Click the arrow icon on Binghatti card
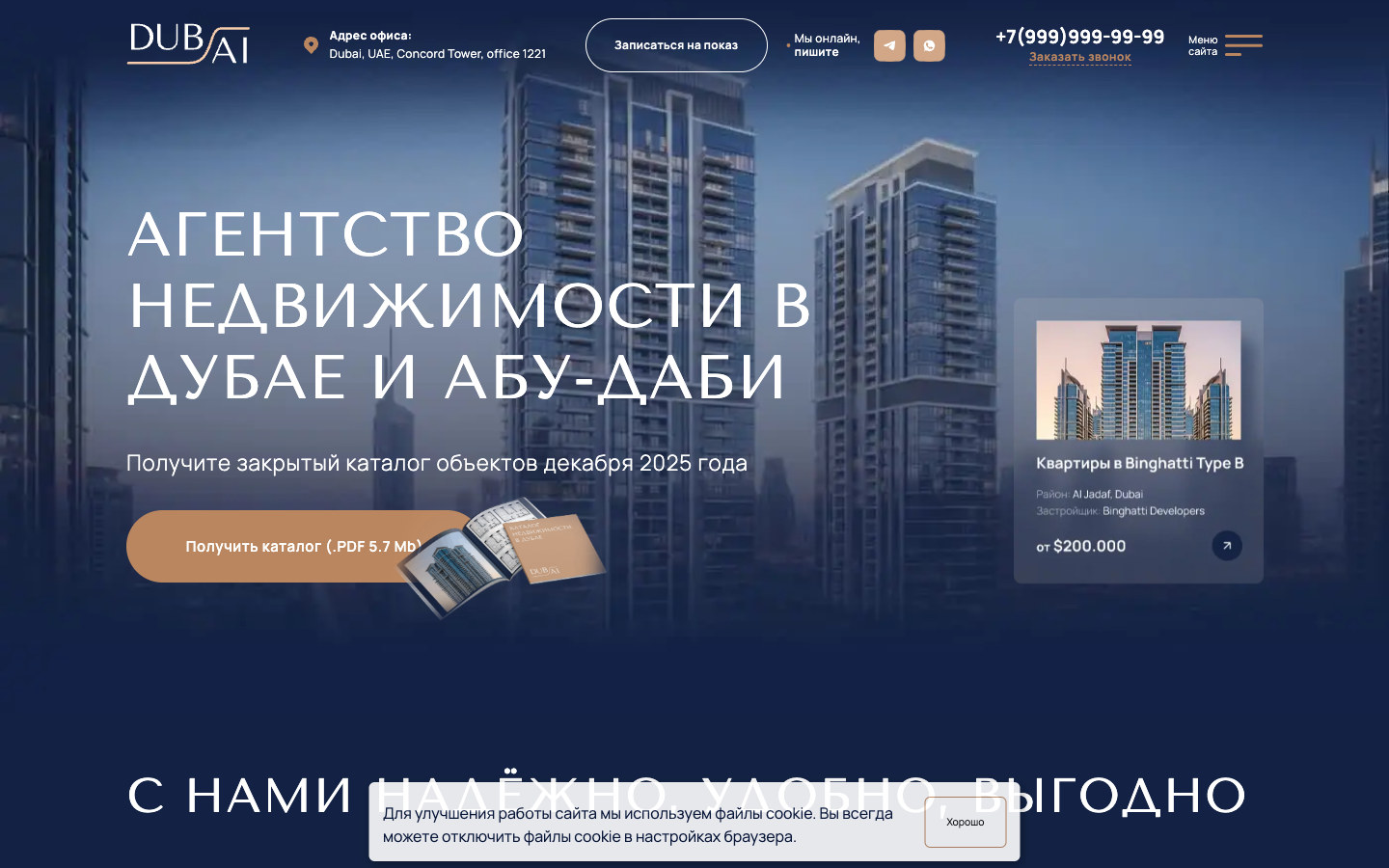Screen dimensions: 1389x868 point(1227,546)
